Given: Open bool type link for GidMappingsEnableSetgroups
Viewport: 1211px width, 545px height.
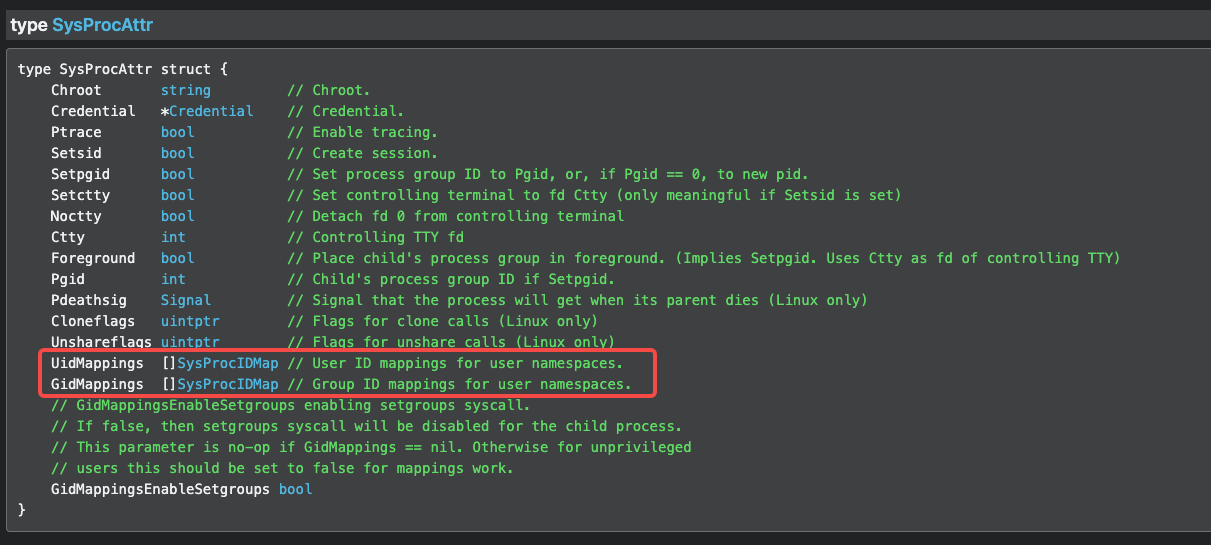Looking at the screenshot, I should [x=295, y=489].
